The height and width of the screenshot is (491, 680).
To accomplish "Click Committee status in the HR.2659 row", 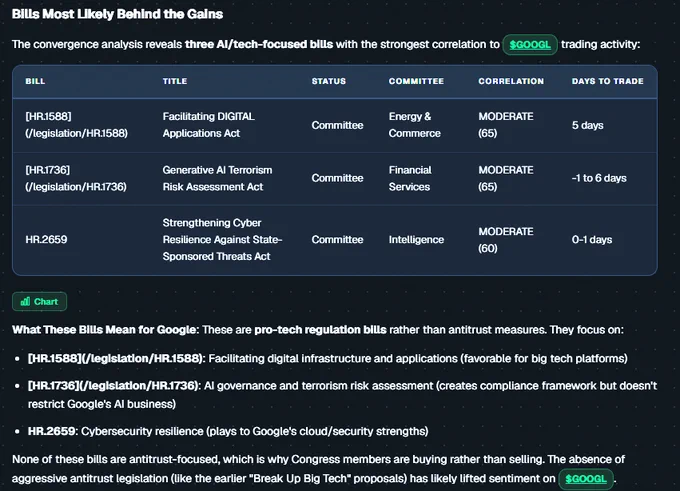I will pos(337,239).
